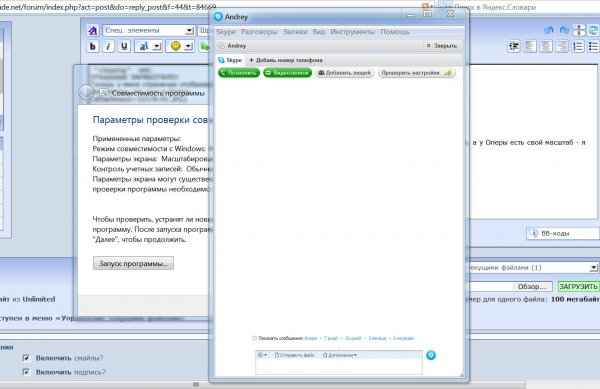Toggle underline formatting in forum editor
The image size is (600, 389).
(124, 47)
